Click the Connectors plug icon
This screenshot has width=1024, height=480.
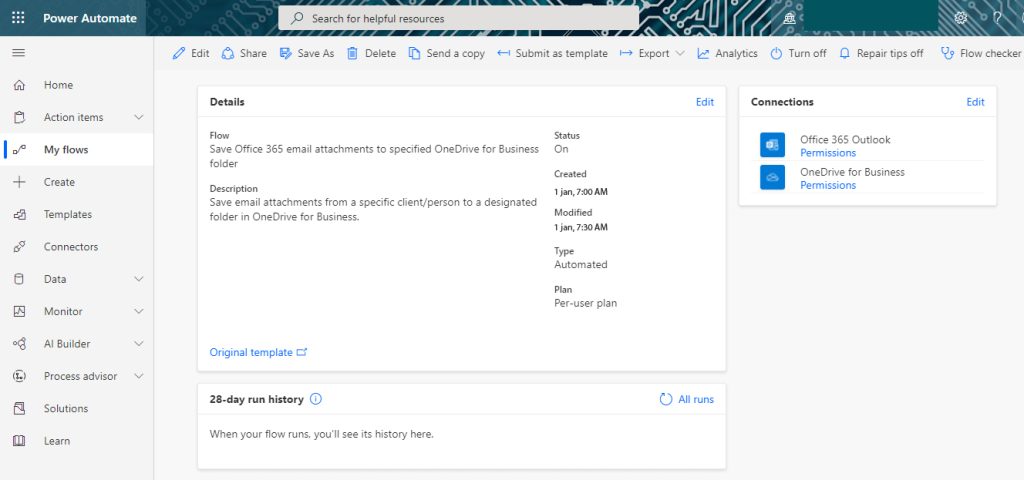(20, 247)
